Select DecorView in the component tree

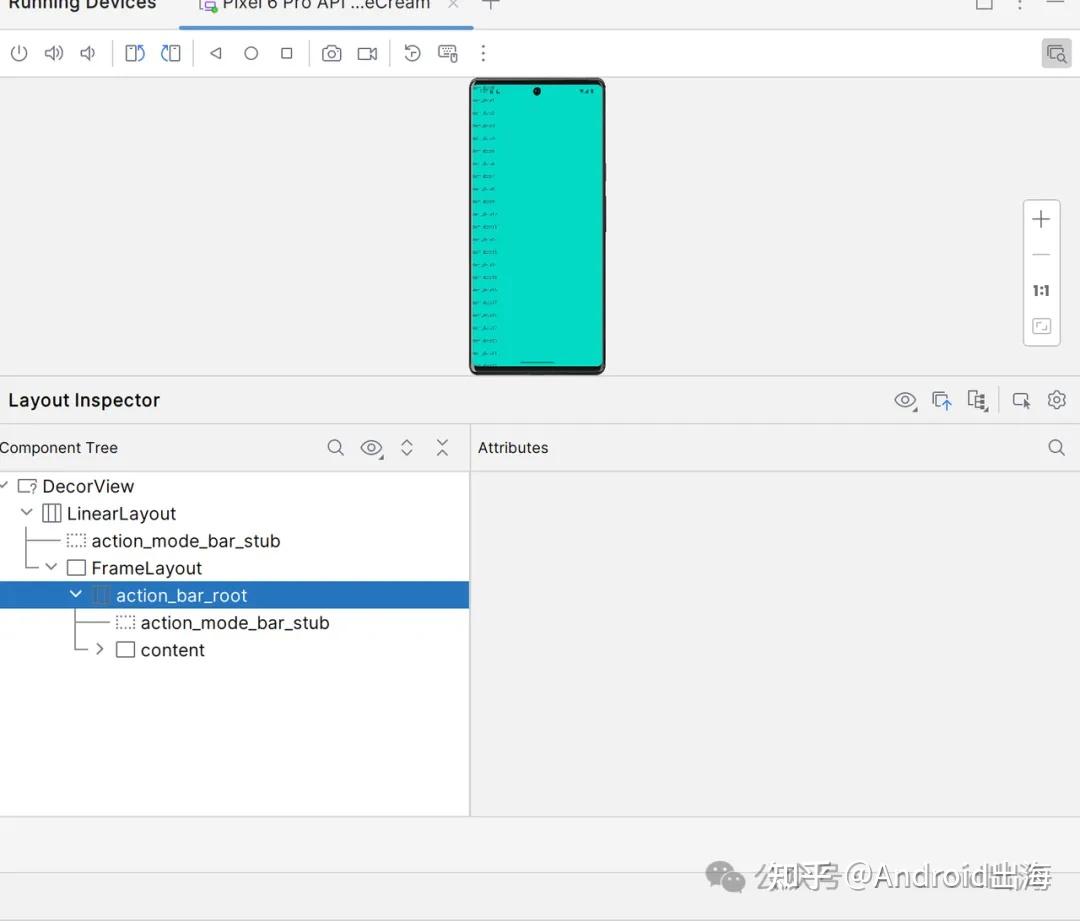pyautogui.click(x=88, y=487)
